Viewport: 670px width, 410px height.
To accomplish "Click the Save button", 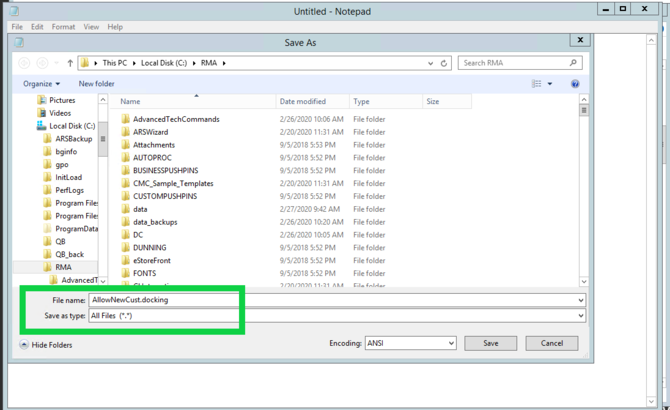I will 491,343.
